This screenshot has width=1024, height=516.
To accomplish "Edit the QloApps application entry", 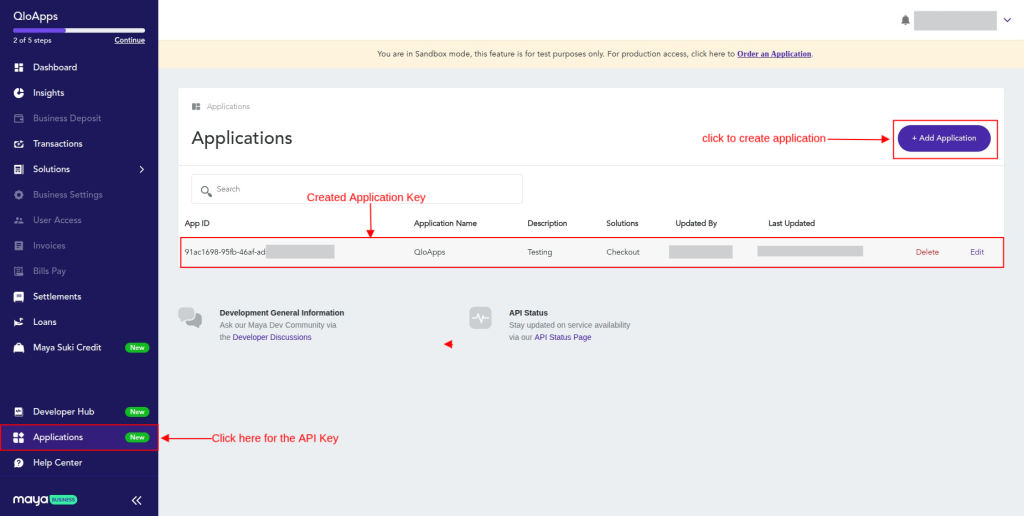I will coord(977,252).
